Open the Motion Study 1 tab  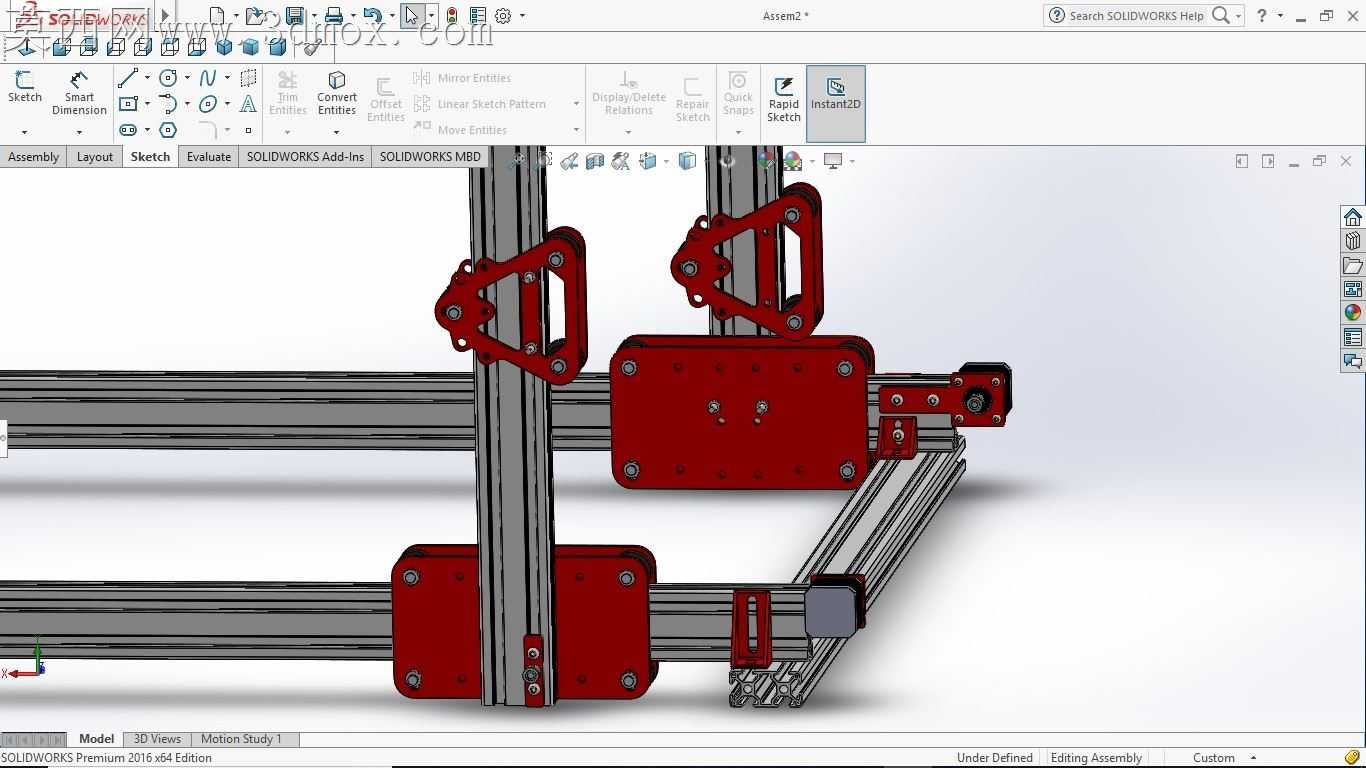pyautogui.click(x=241, y=739)
